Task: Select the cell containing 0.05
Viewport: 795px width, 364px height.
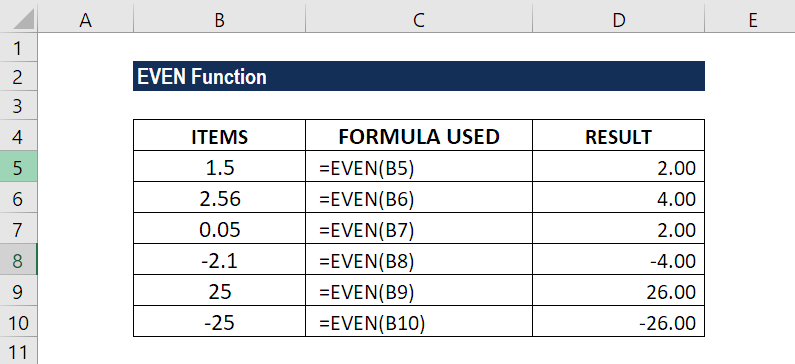Action: tap(220, 228)
